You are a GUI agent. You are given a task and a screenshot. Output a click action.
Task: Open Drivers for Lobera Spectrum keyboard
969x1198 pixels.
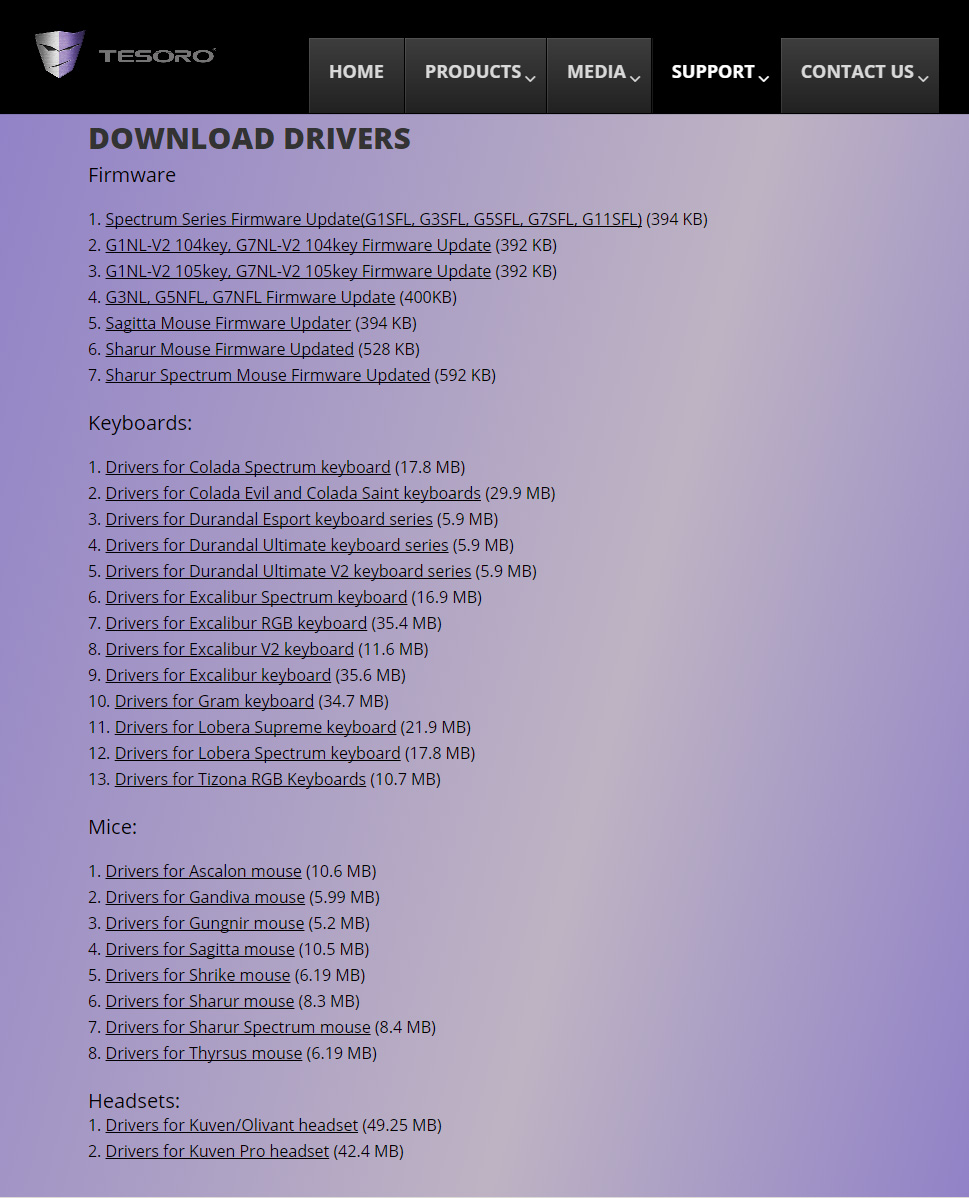258,753
